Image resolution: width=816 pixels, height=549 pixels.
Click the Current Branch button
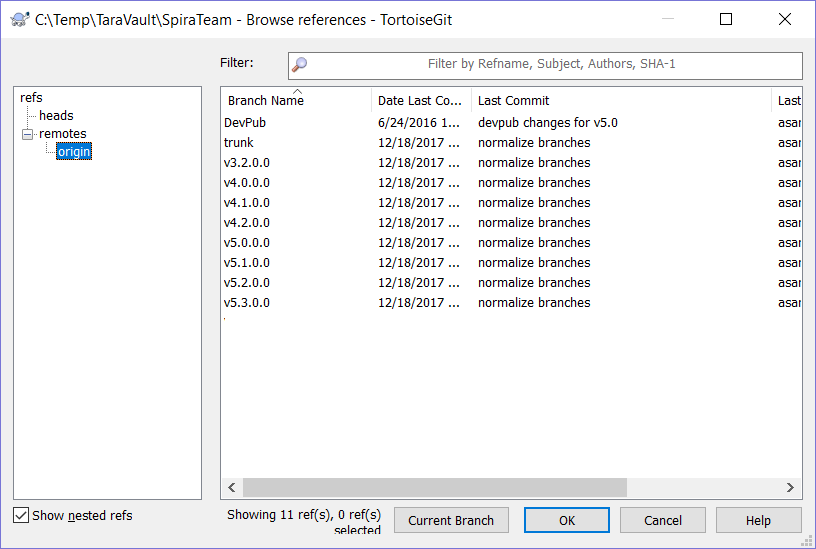tap(451, 521)
